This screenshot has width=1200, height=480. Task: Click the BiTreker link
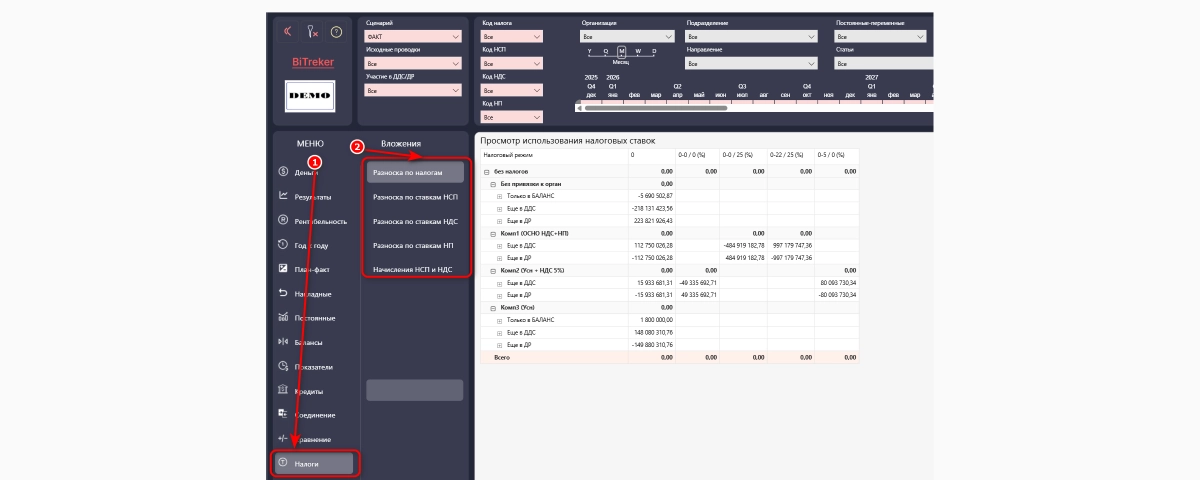(312, 62)
